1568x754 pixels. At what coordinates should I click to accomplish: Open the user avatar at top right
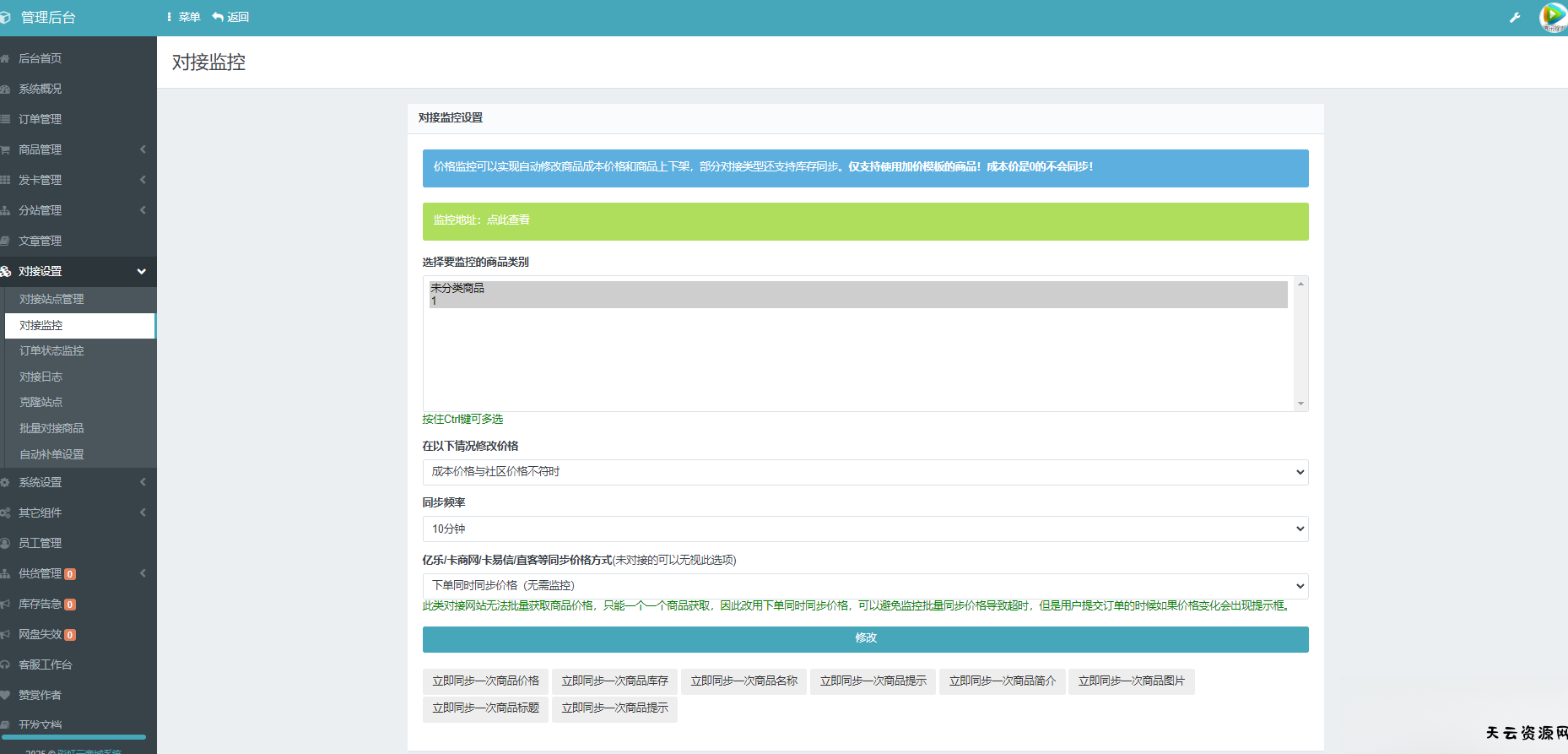pyautogui.click(x=1552, y=17)
